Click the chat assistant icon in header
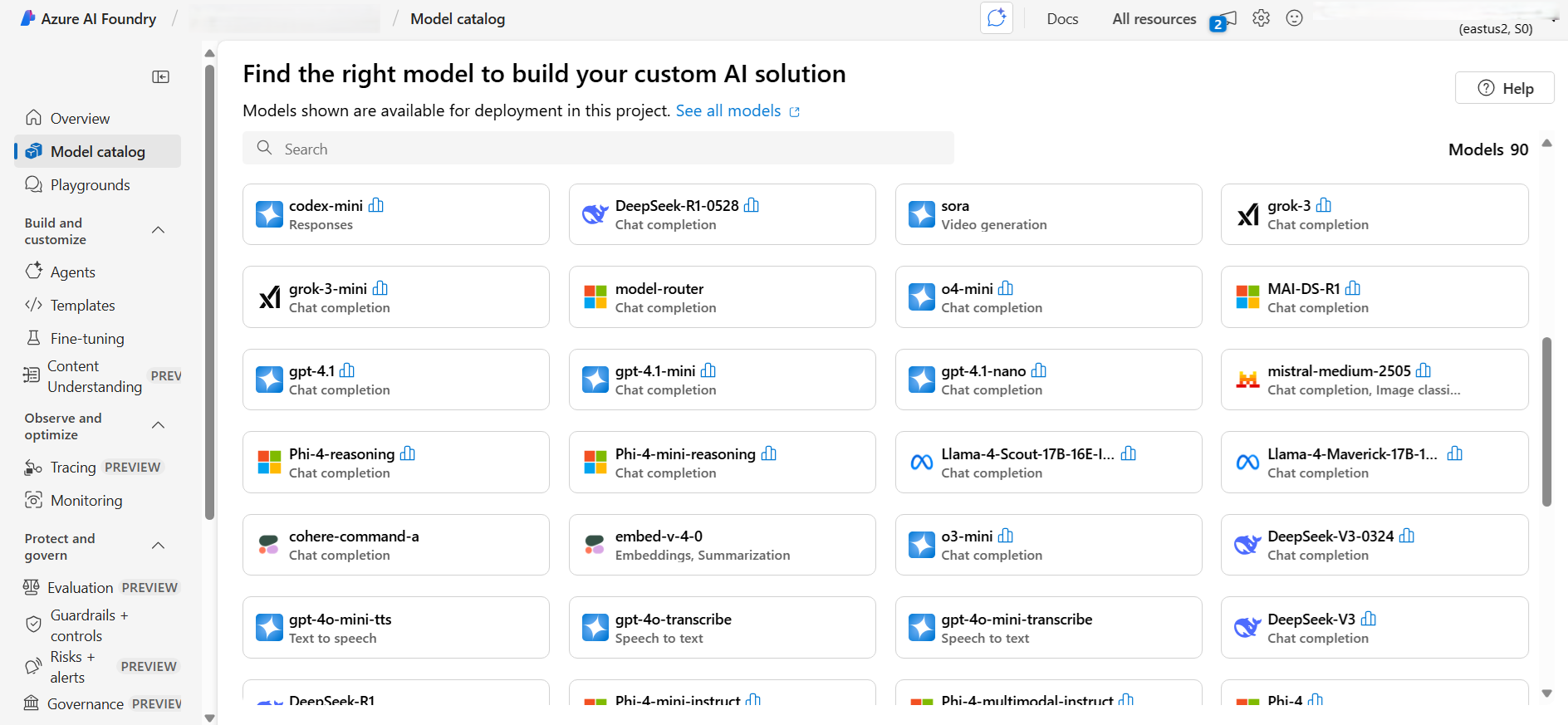 996,18
